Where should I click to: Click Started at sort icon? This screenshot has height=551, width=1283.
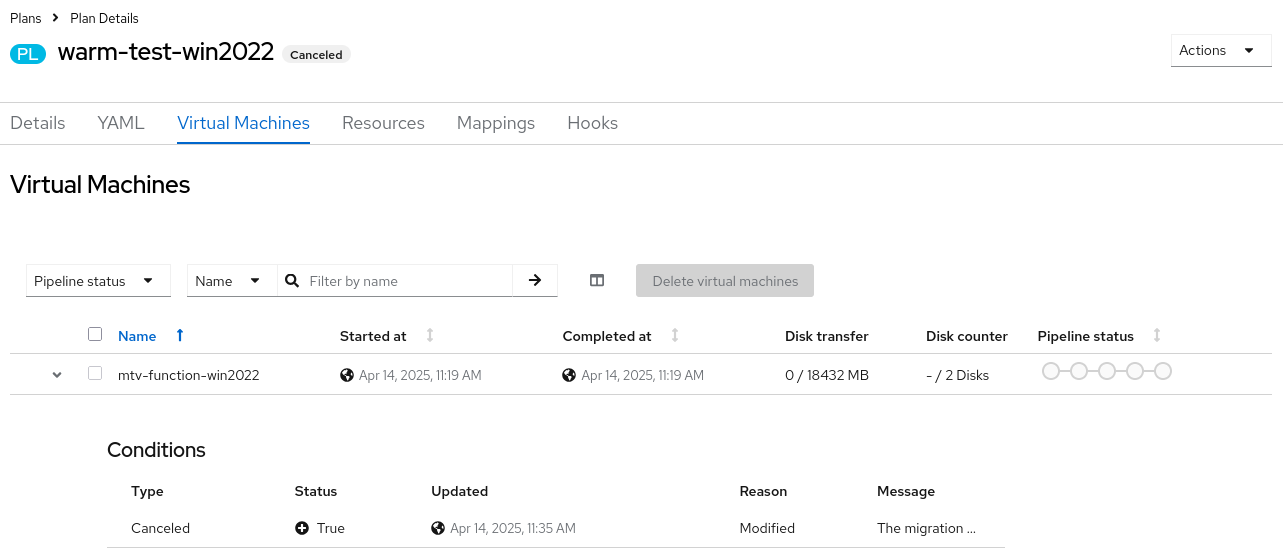click(430, 336)
